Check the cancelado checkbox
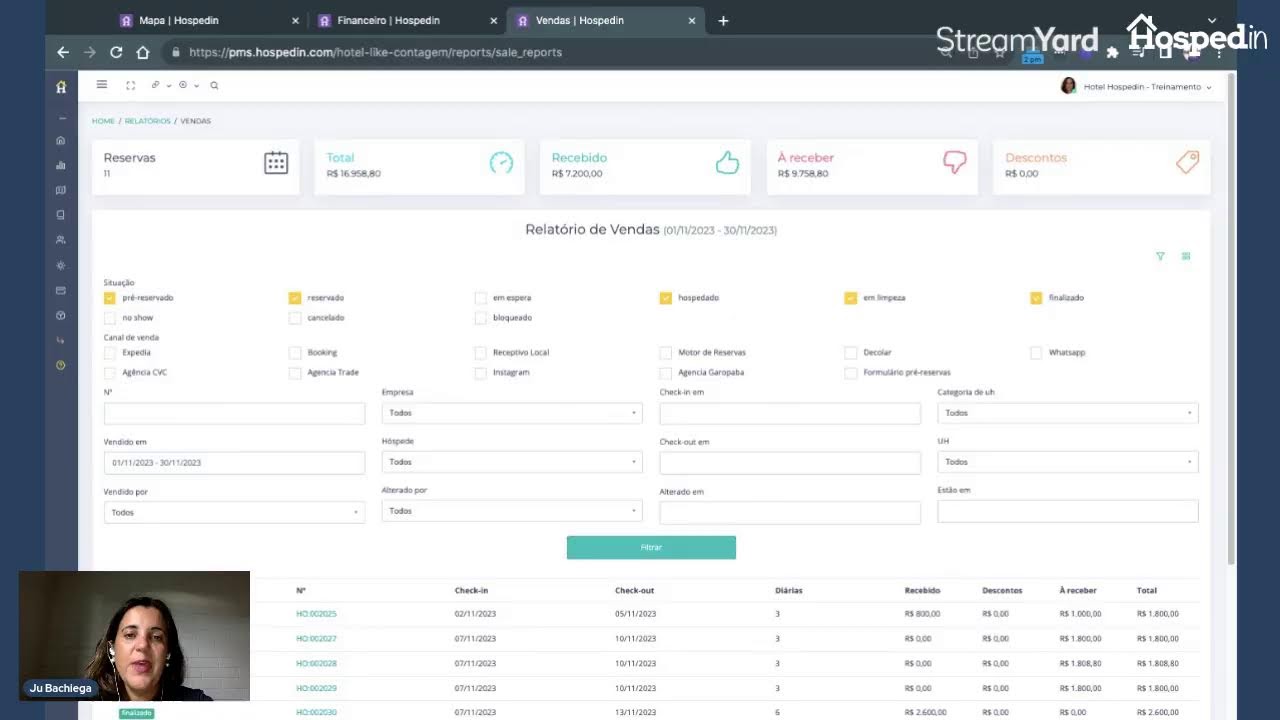1280x720 pixels. [x=295, y=318]
